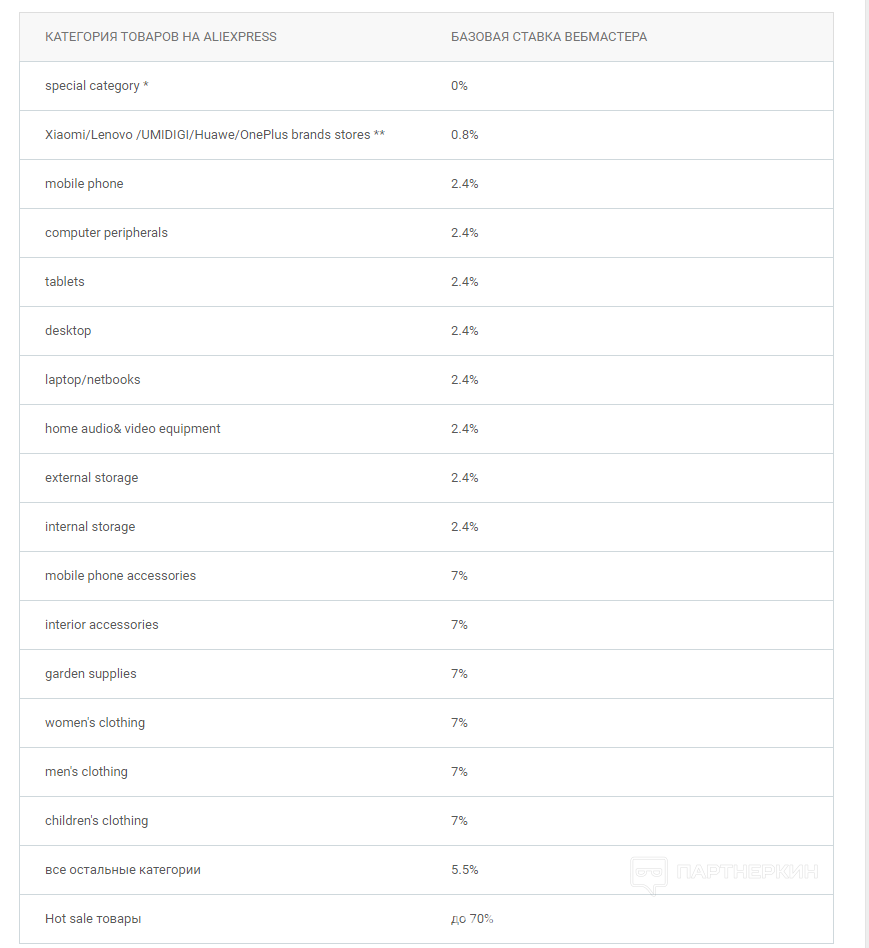Select the 'garden supplies' category cell
Image resolution: width=869 pixels, height=948 pixels.
tap(91, 674)
